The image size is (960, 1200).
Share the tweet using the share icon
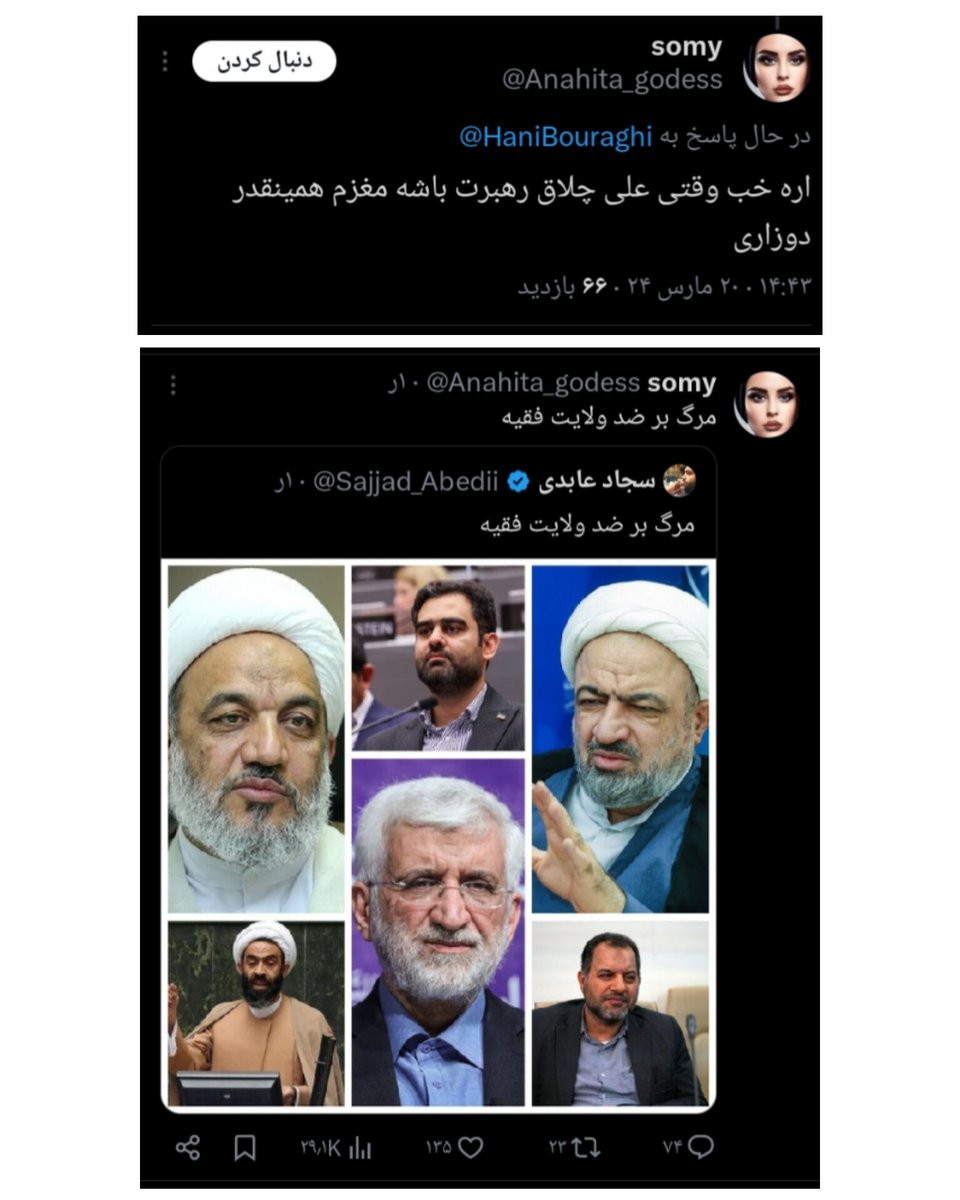coord(187,1148)
